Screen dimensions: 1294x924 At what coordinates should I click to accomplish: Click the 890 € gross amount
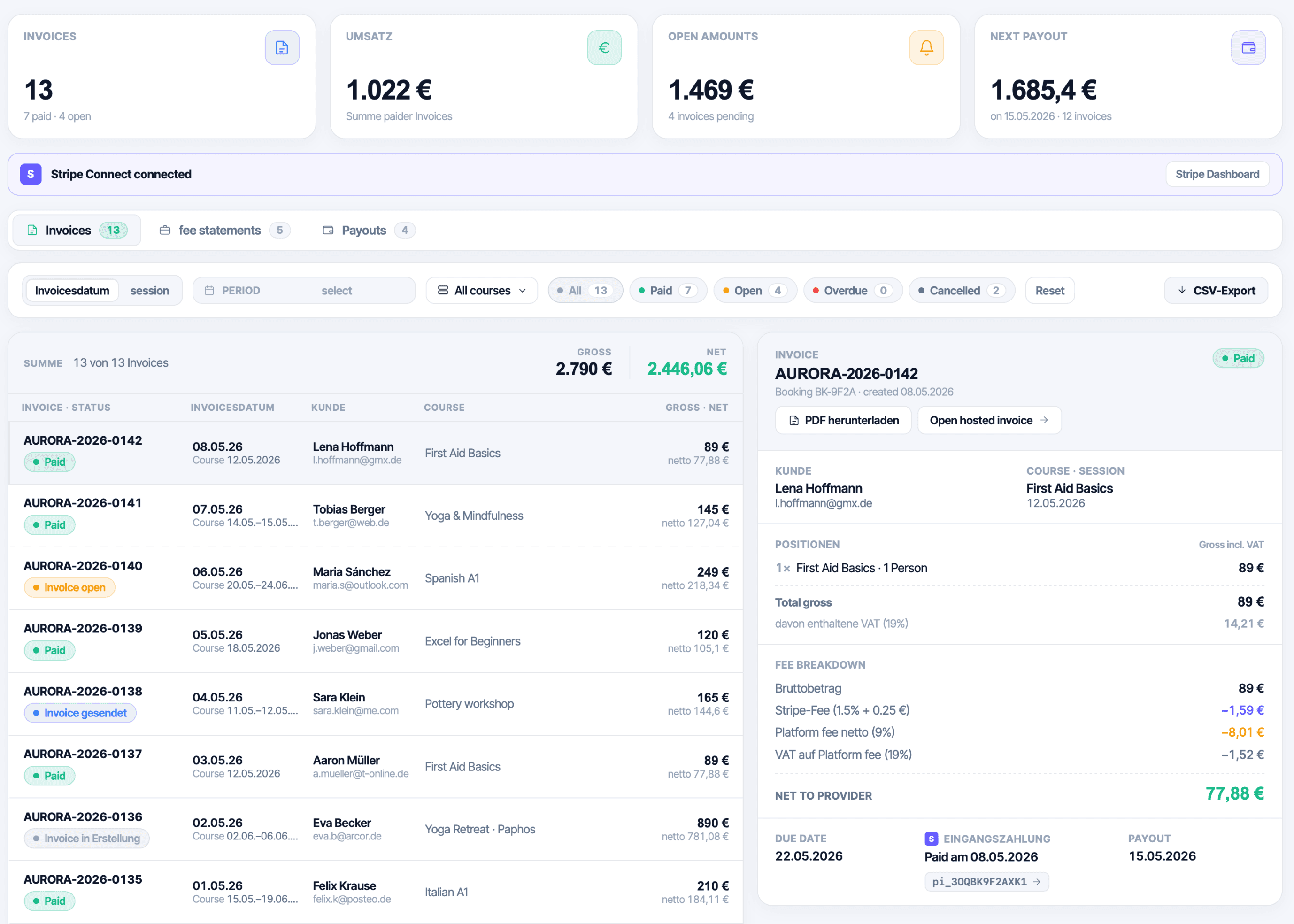[712, 823]
